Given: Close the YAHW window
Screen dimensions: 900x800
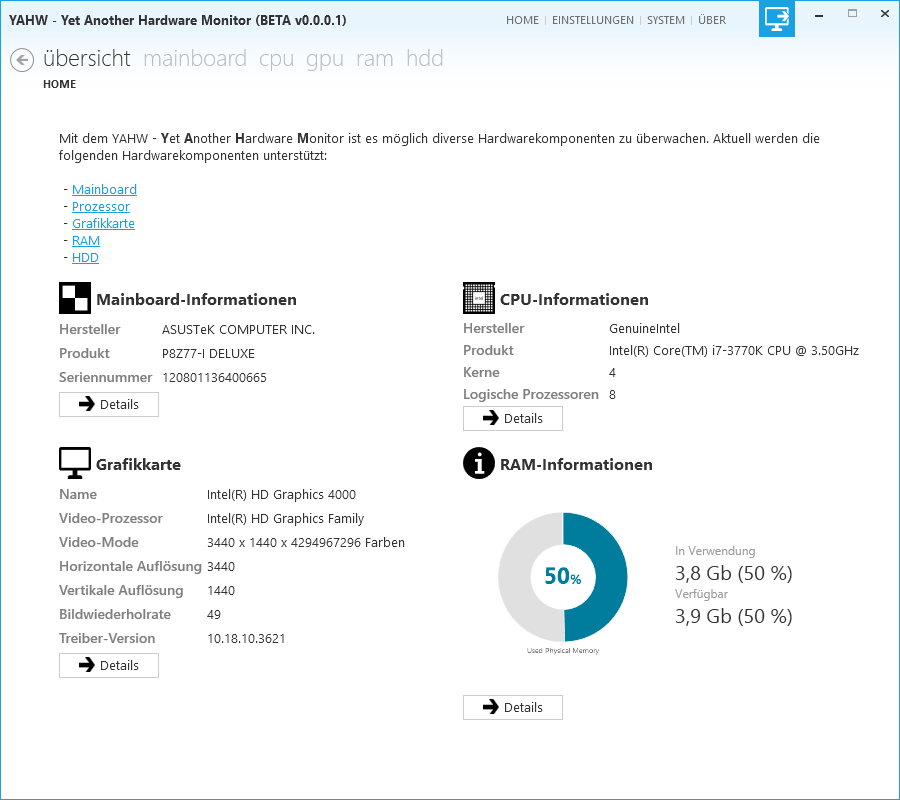Looking at the screenshot, I should (885, 14).
